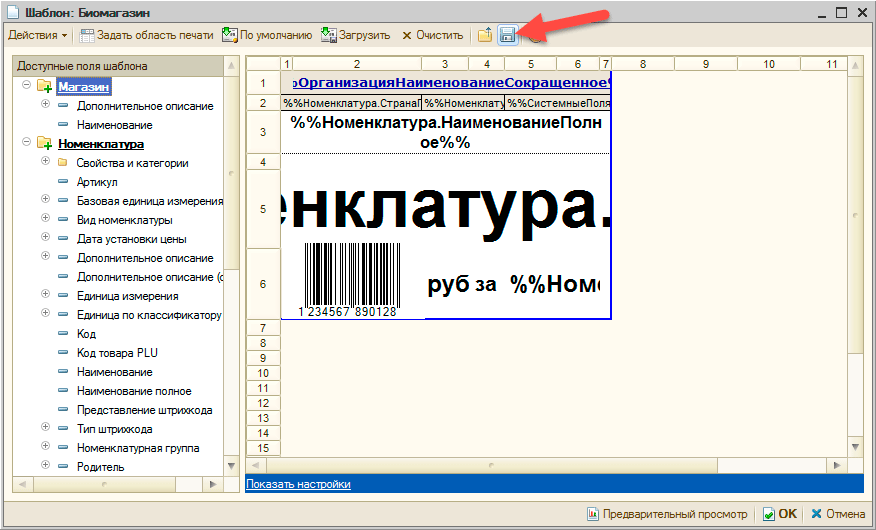Click fields tree scrollbar up arrow
The width and height of the screenshot is (876, 530).
(x=231, y=66)
